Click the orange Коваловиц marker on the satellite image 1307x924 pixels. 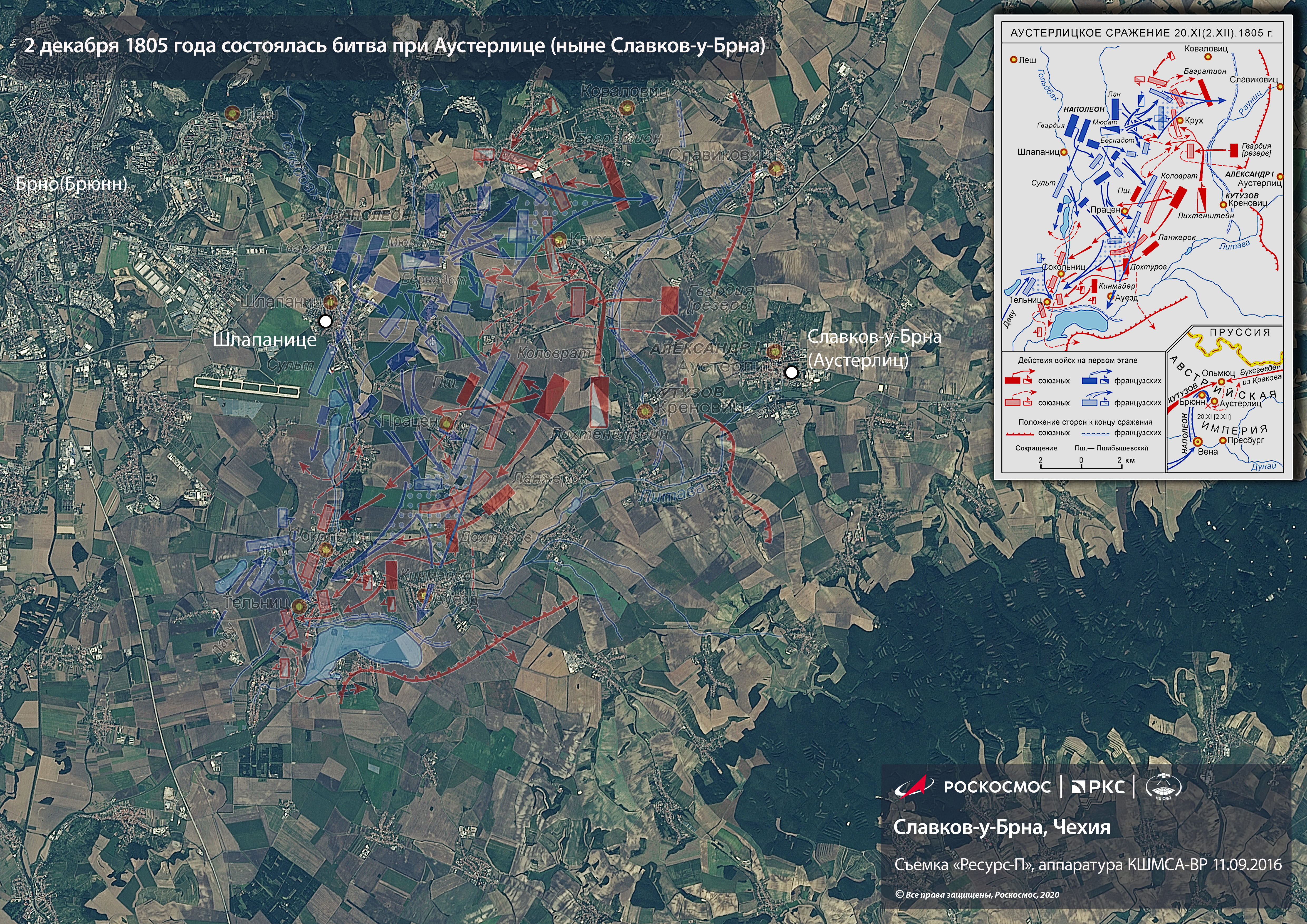pos(627,107)
